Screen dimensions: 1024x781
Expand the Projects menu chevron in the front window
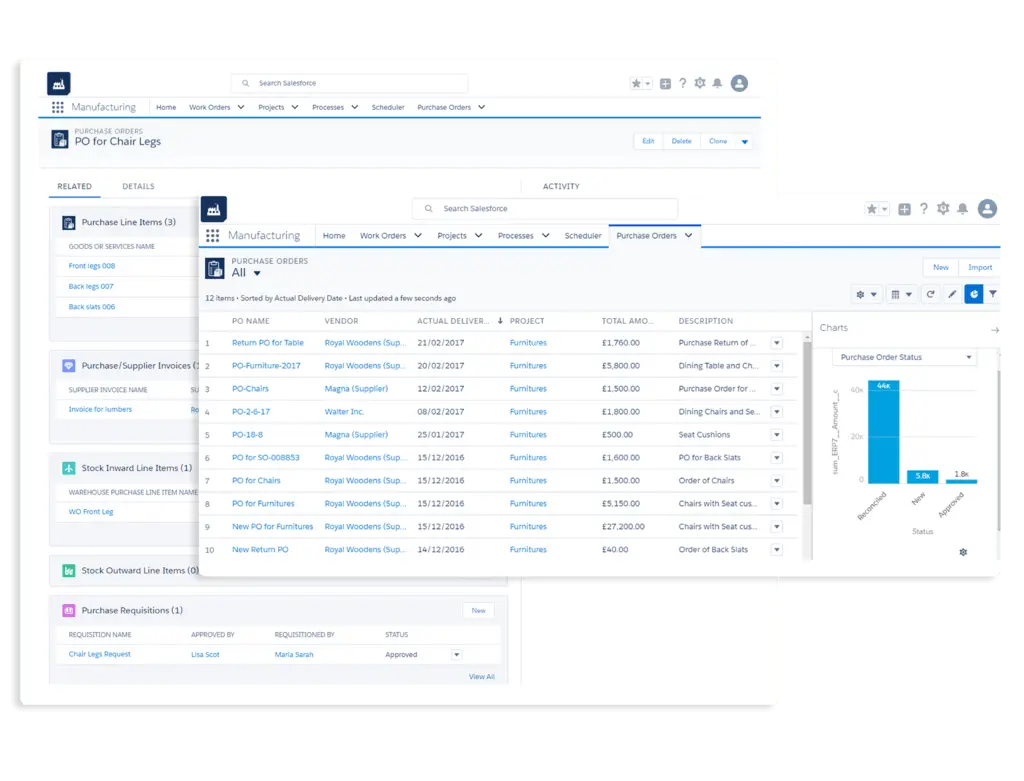click(x=478, y=236)
